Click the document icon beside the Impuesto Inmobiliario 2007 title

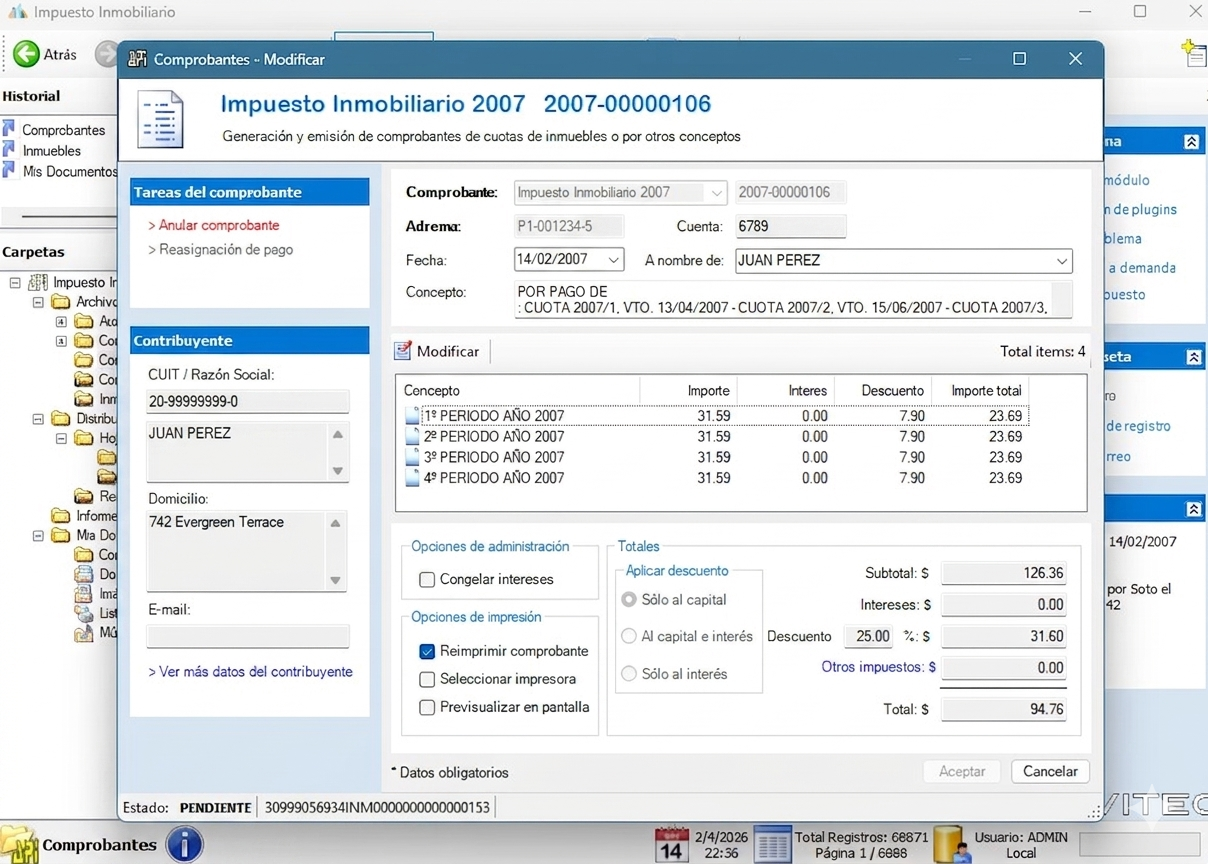160,119
